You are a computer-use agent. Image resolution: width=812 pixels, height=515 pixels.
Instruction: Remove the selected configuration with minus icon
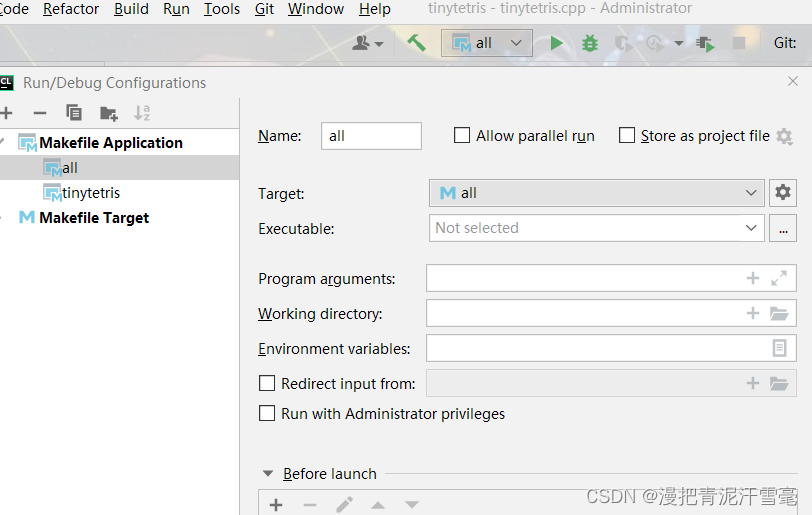pos(40,112)
